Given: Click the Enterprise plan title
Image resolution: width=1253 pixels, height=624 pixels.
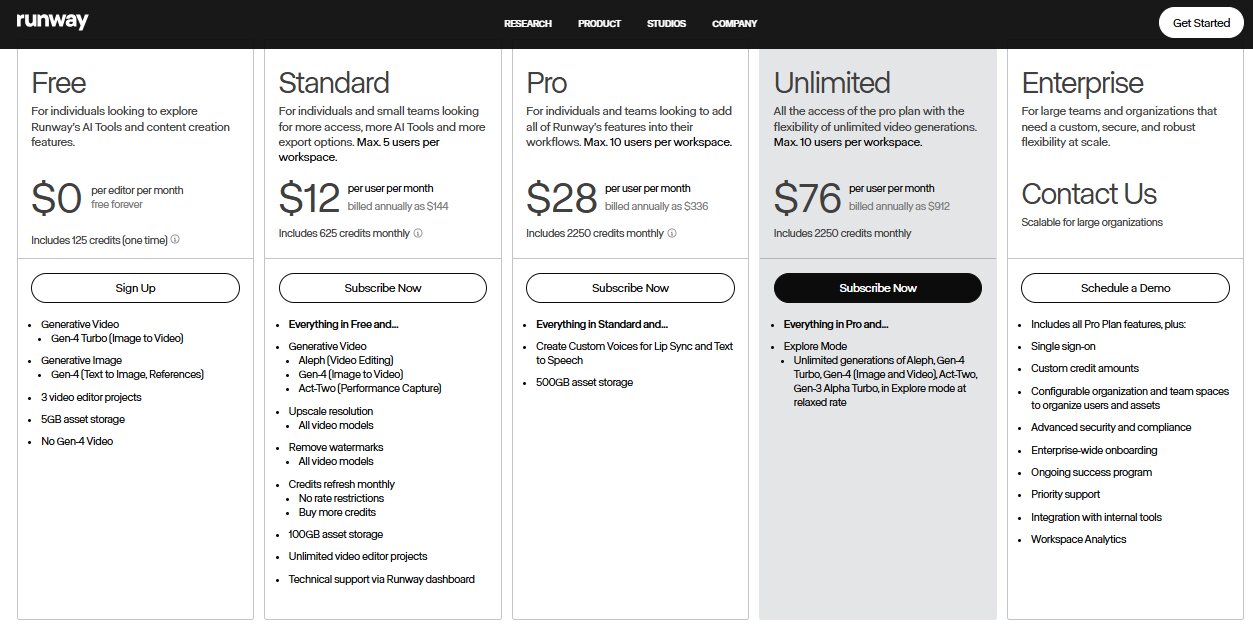Looking at the screenshot, I should [x=1082, y=82].
